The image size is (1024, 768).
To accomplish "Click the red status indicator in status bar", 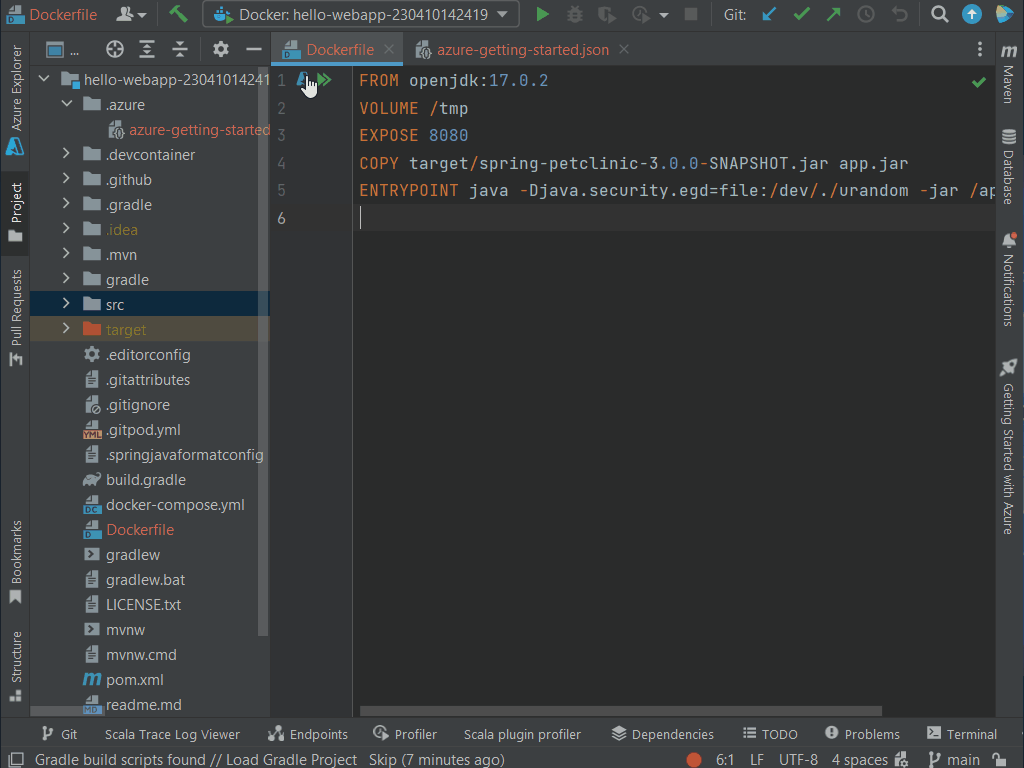I will 694,760.
